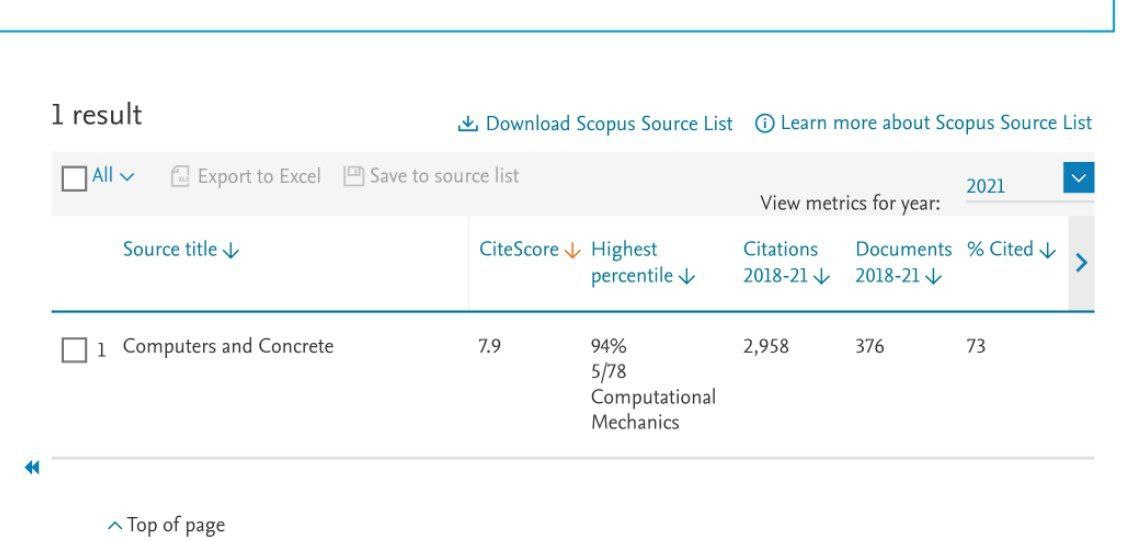Sort by Documents 2018-21 column
Image resolution: width=1127 pixels, height=540 pixels.
(x=902, y=263)
